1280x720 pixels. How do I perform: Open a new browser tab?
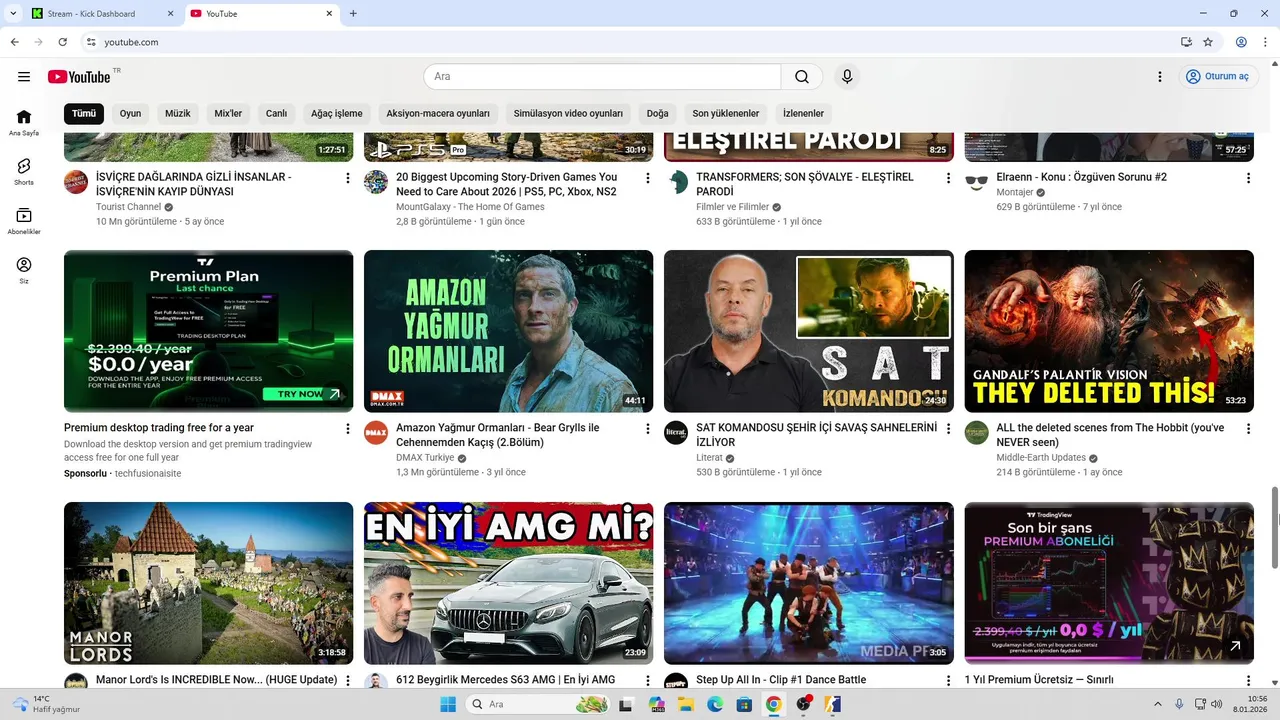(x=353, y=14)
